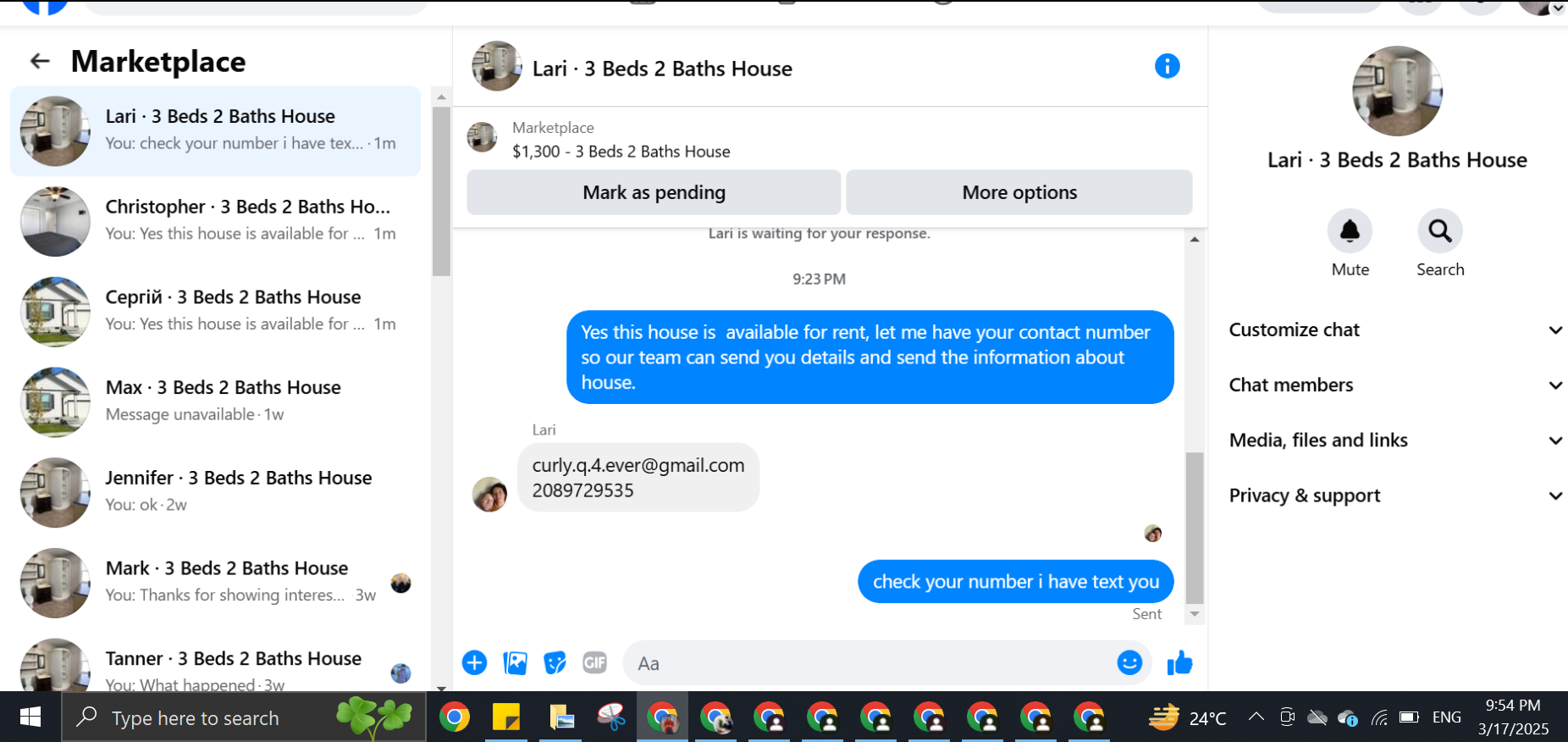The image size is (1568, 742).
Task: Click the up arrow of chat scrollbar
Action: [x=1195, y=240]
